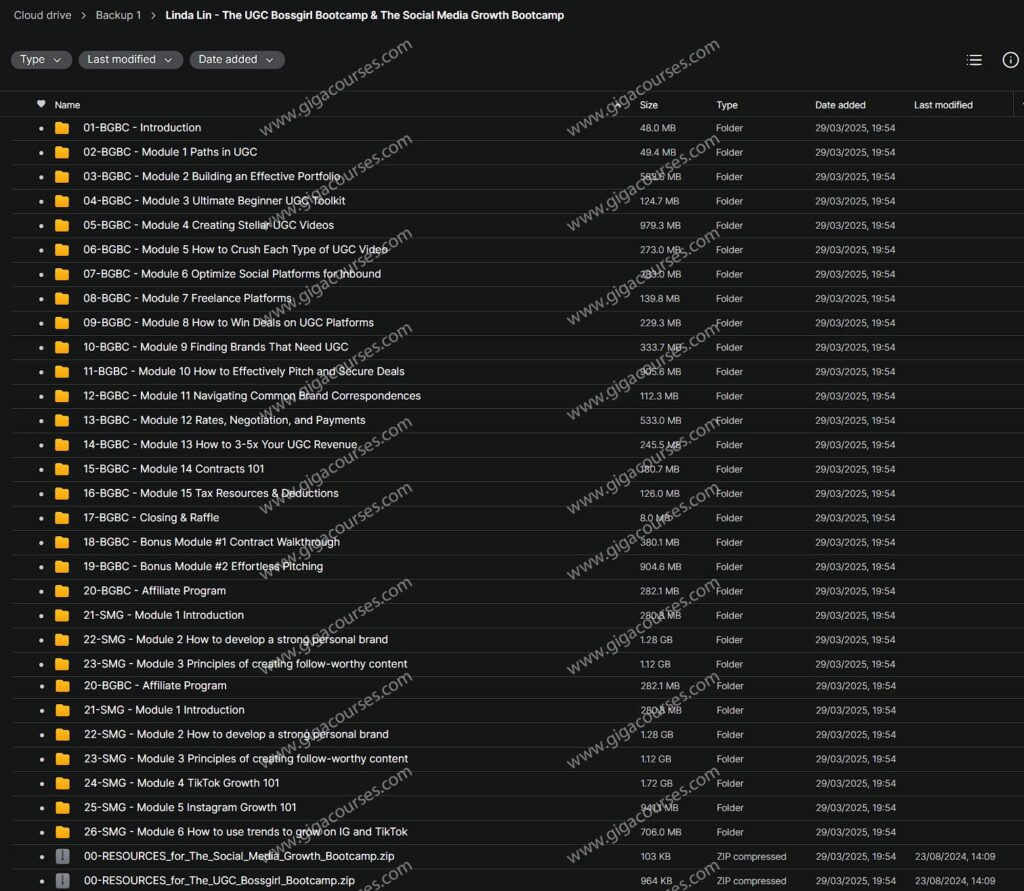This screenshot has width=1024, height=891.
Task: Open the info panel icon
Action: click(1010, 60)
